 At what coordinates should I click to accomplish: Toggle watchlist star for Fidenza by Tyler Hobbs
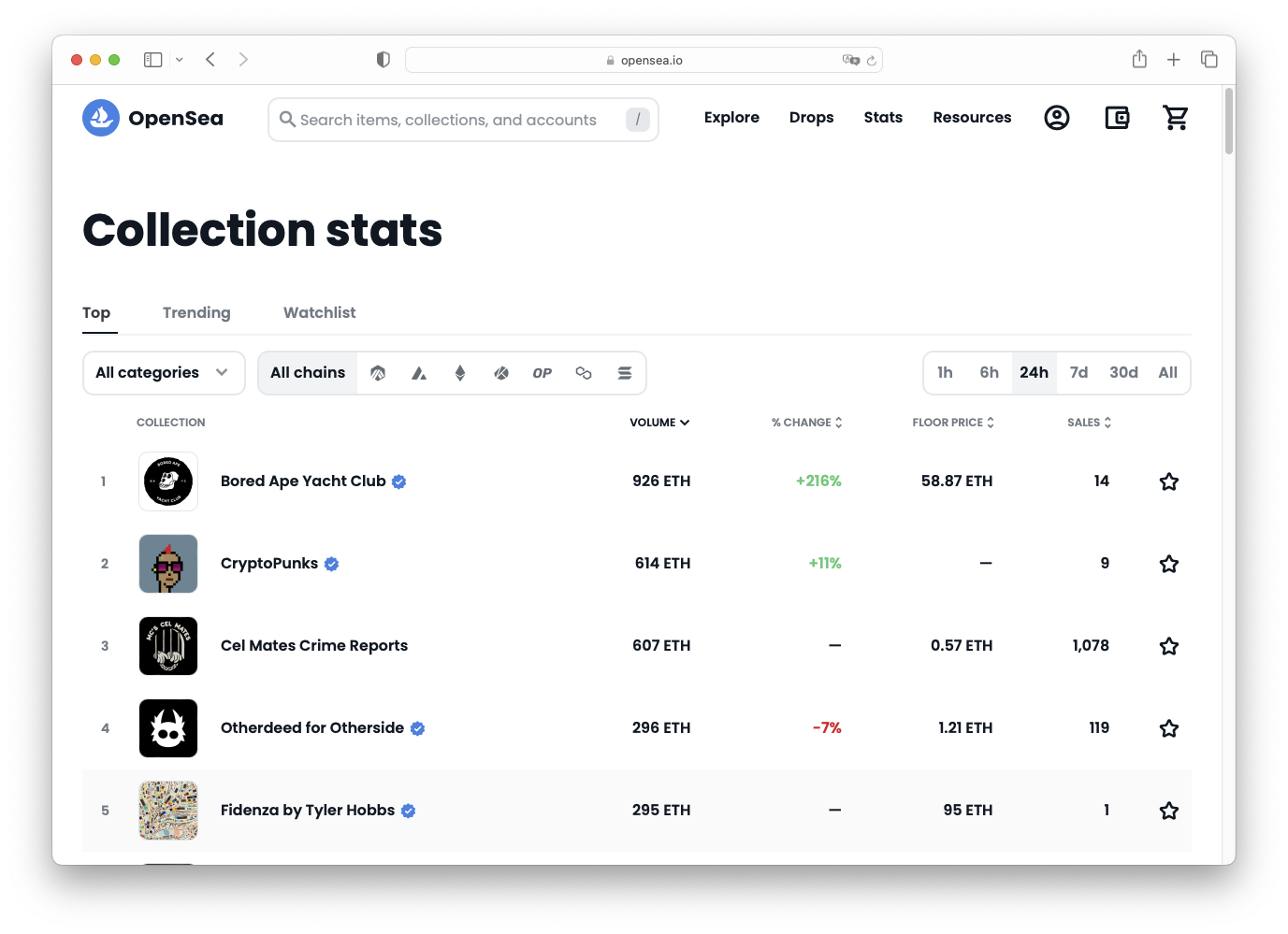coord(1168,811)
